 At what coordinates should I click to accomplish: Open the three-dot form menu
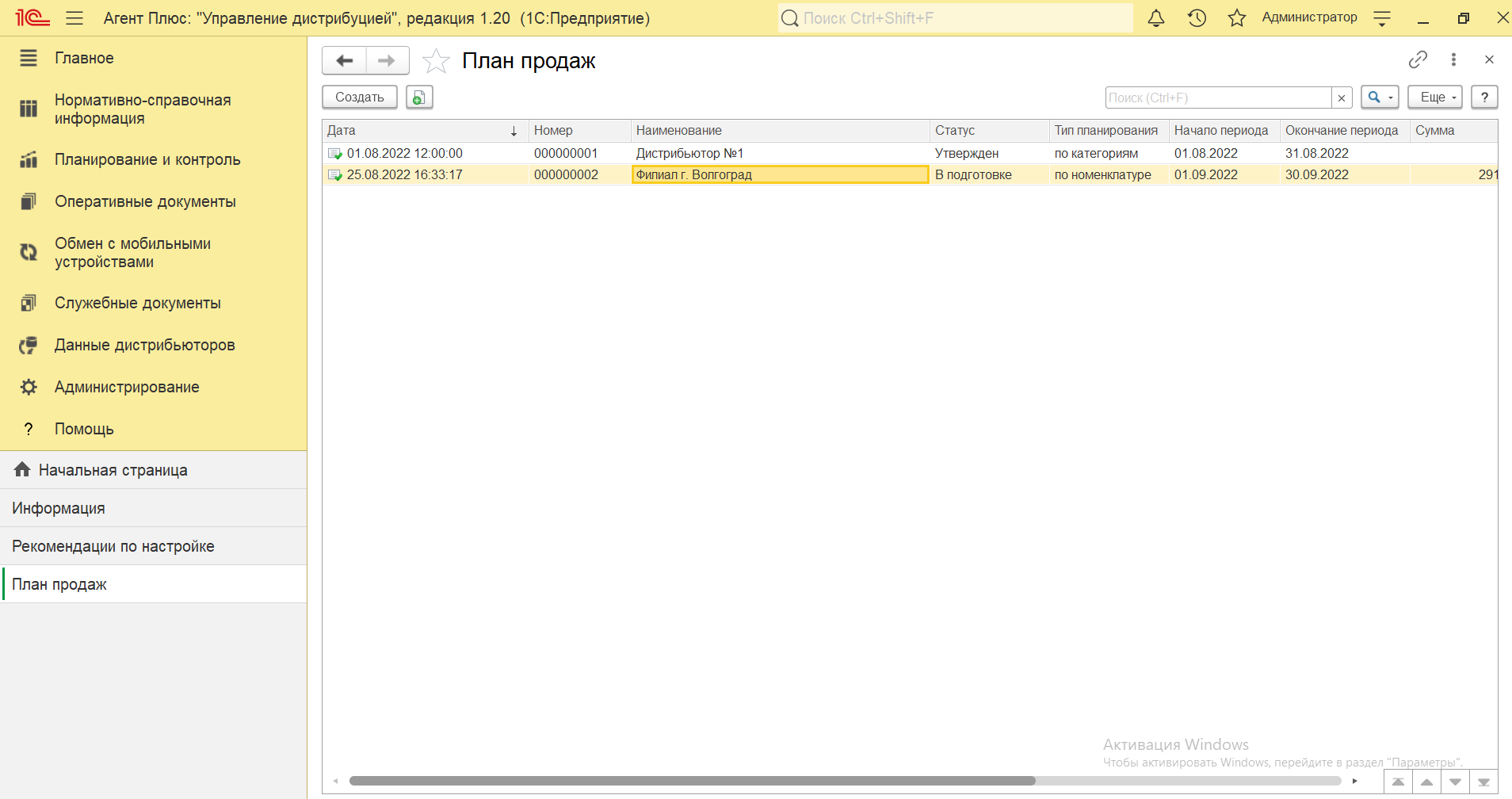point(1453,59)
